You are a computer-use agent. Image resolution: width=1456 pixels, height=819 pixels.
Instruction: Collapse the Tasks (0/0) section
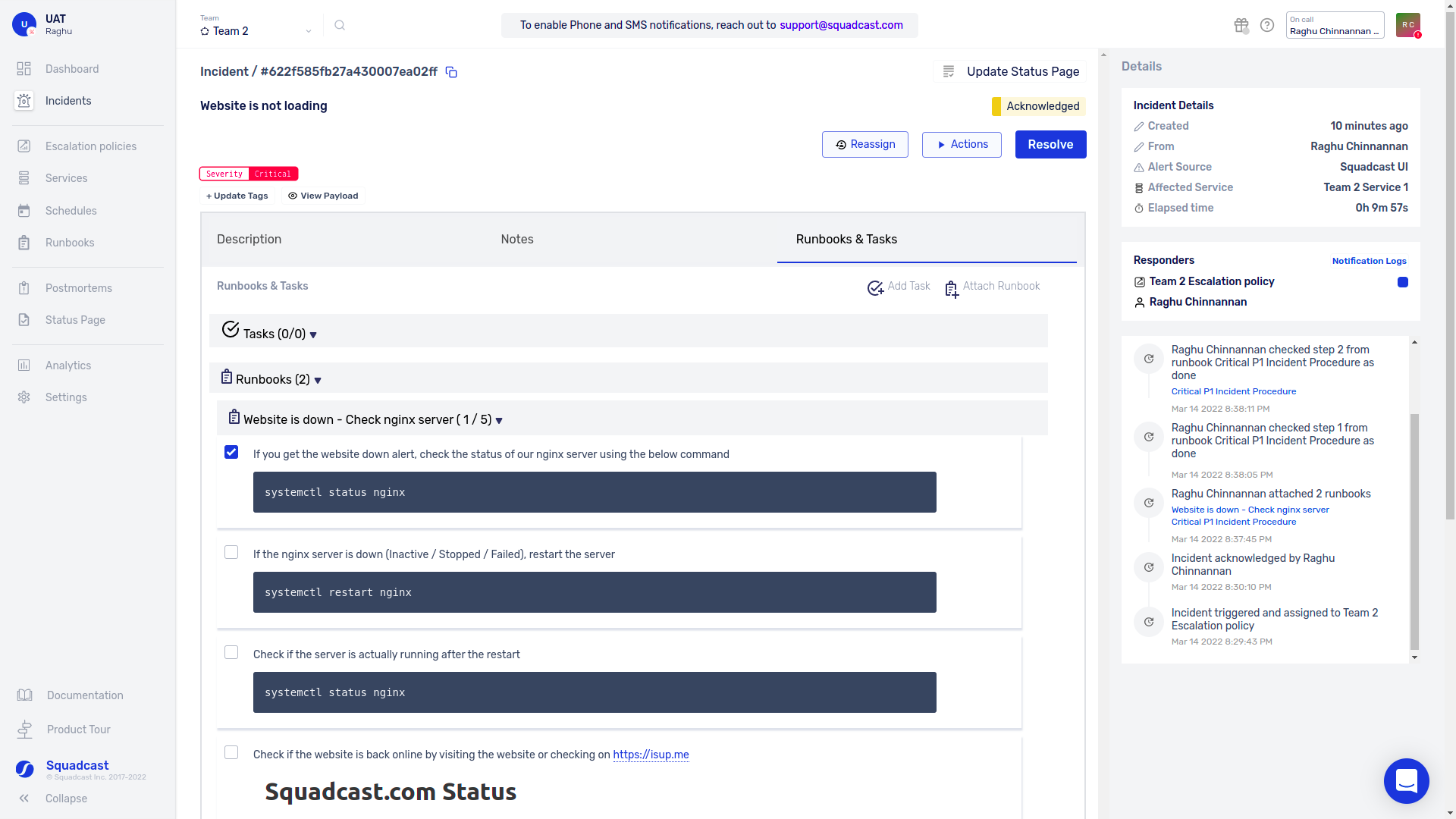point(313,335)
